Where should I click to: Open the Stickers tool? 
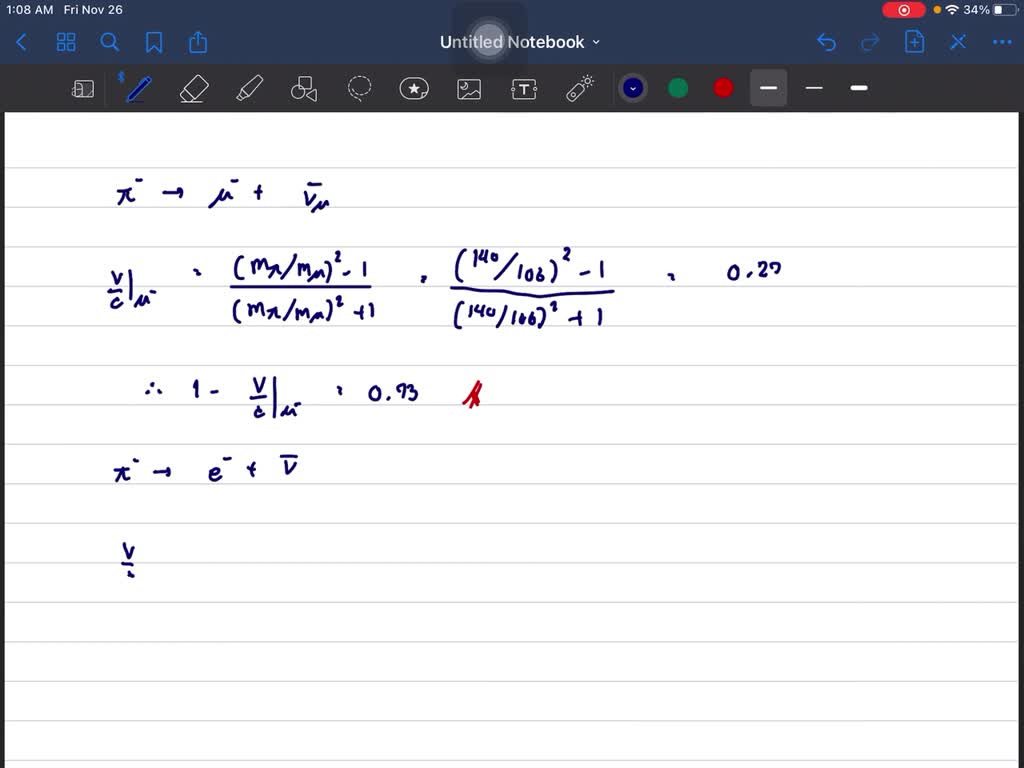coord(414,88)
